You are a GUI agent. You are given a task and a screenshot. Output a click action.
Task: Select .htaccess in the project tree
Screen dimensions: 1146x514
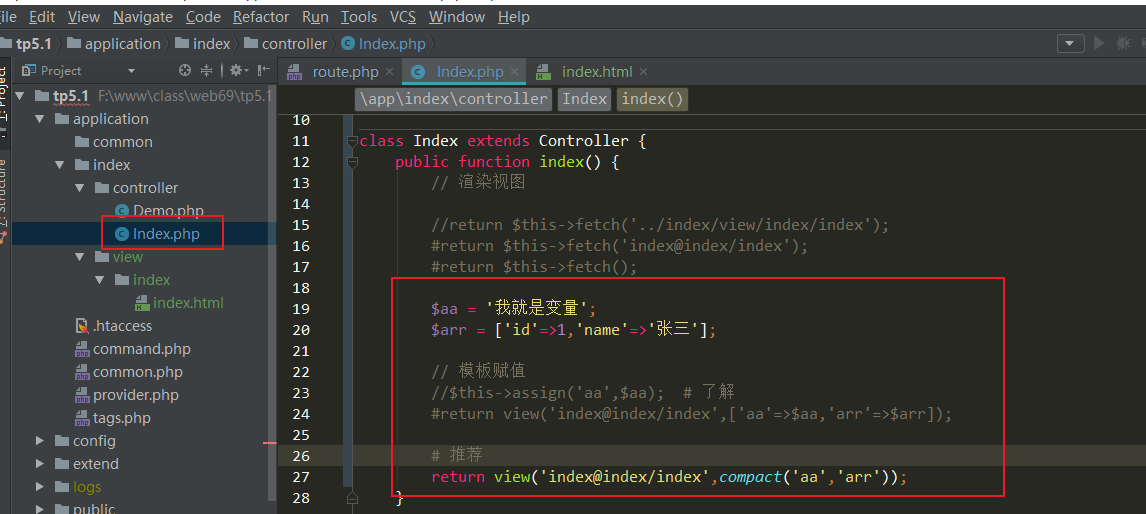(x=114, y=325)
